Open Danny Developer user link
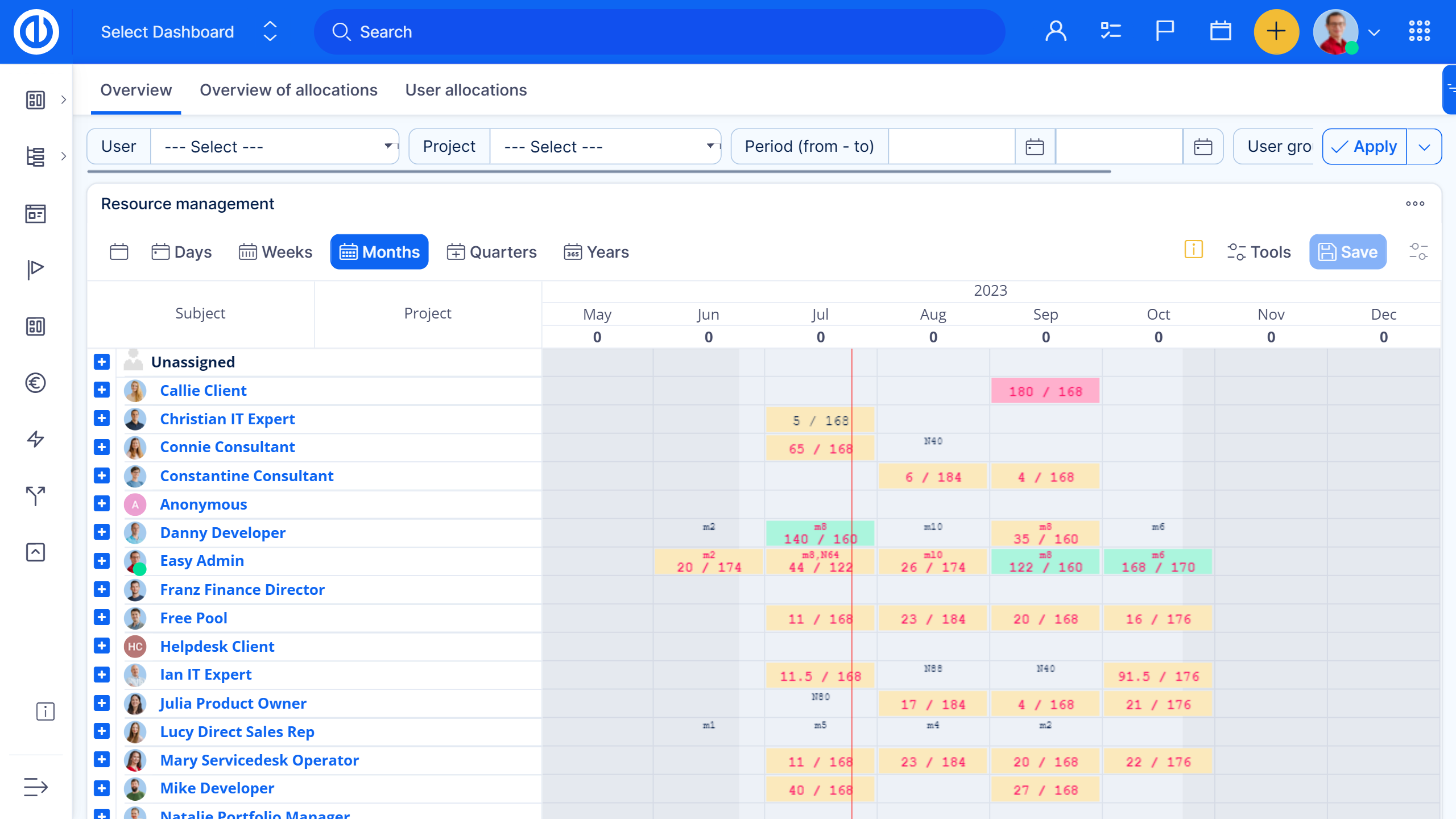Screen dimensions: 1456x819 point(222,533)
